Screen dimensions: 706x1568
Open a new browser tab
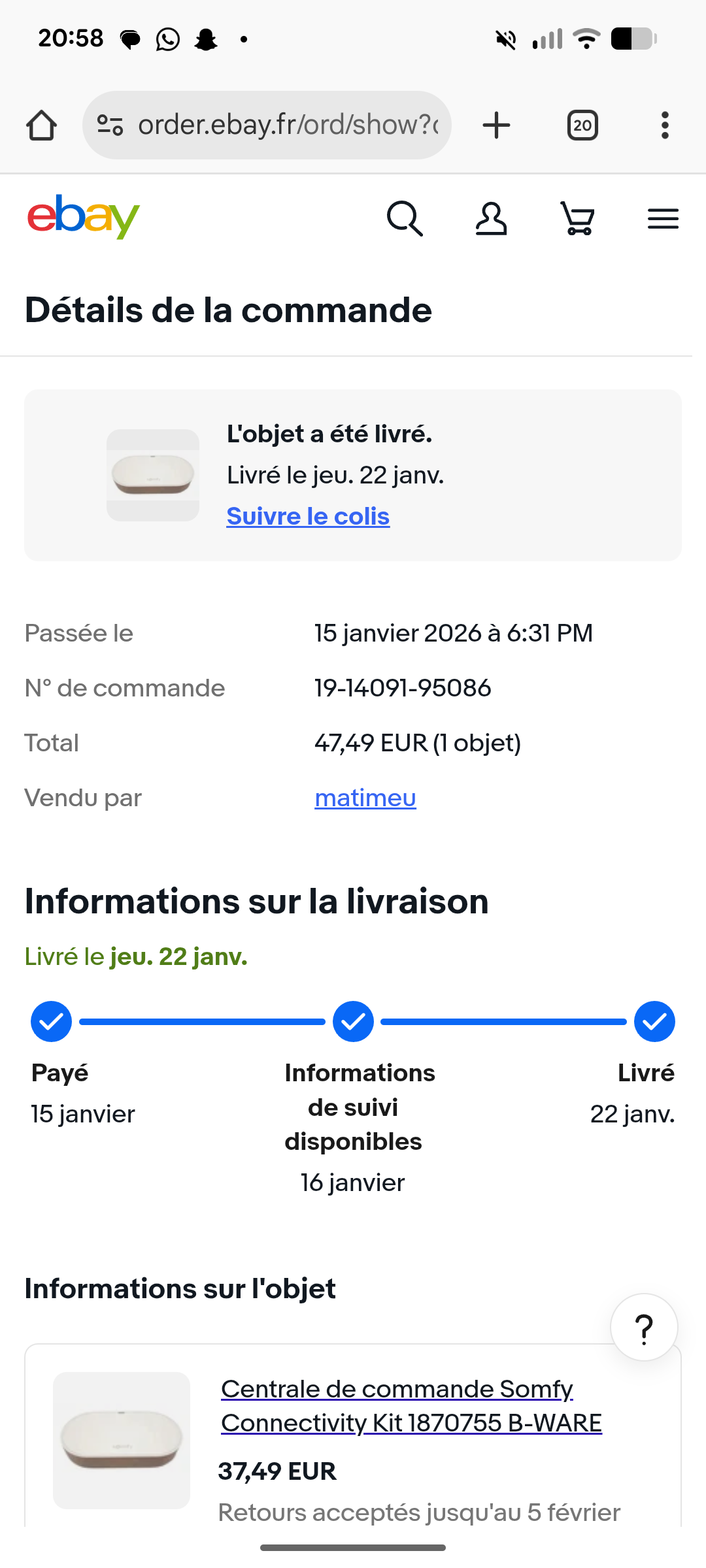click(496, 125)
